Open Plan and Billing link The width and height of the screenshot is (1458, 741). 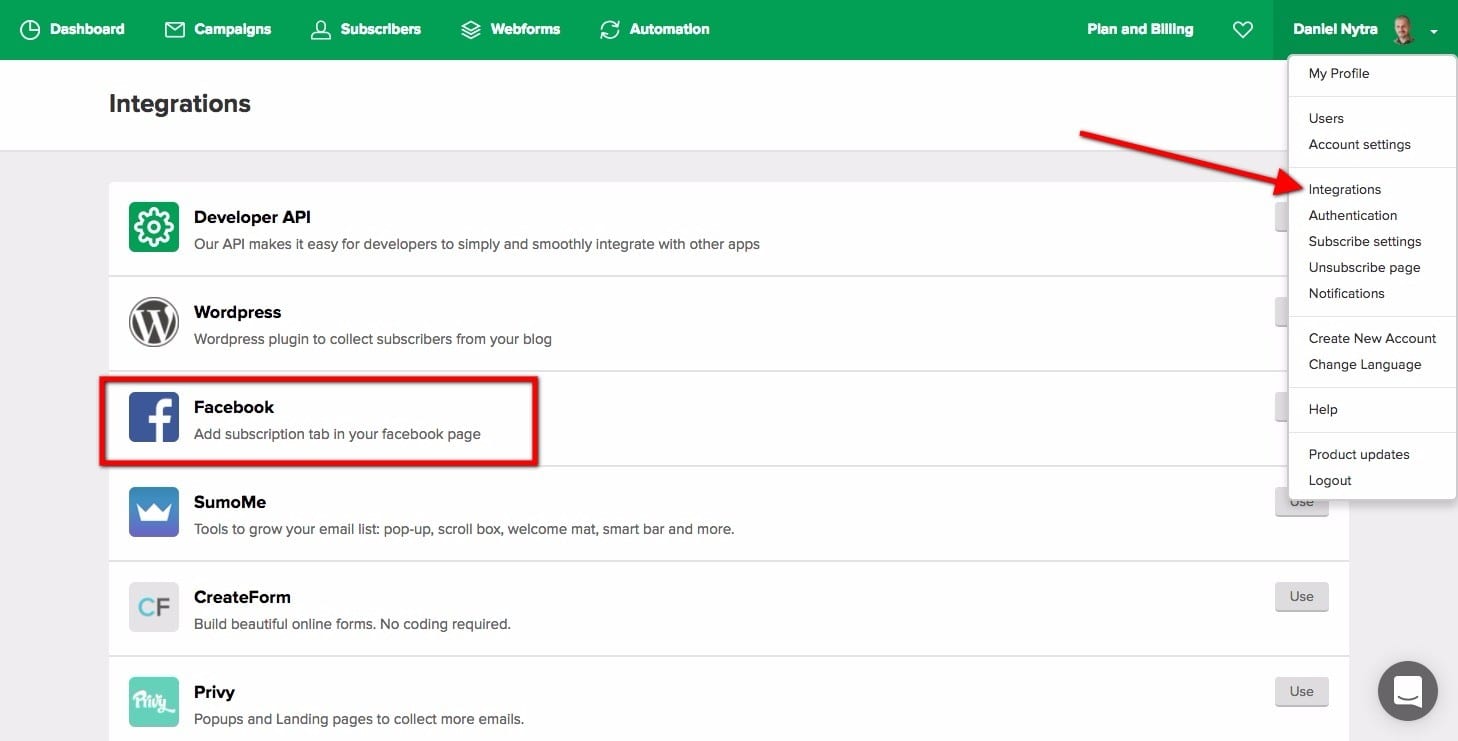[x=1140, y=30]
